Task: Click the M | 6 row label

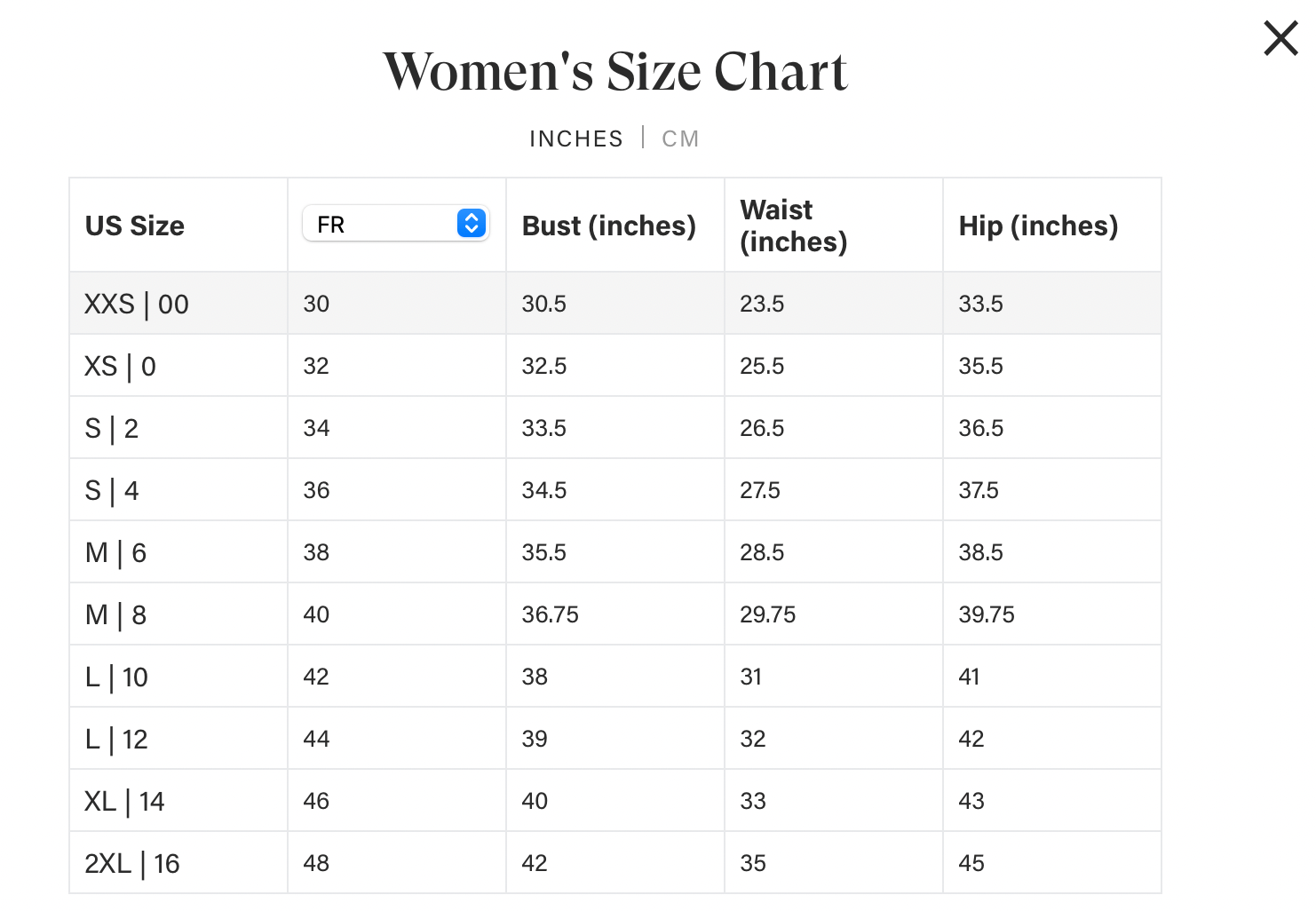Action: (x=115, y=553)
